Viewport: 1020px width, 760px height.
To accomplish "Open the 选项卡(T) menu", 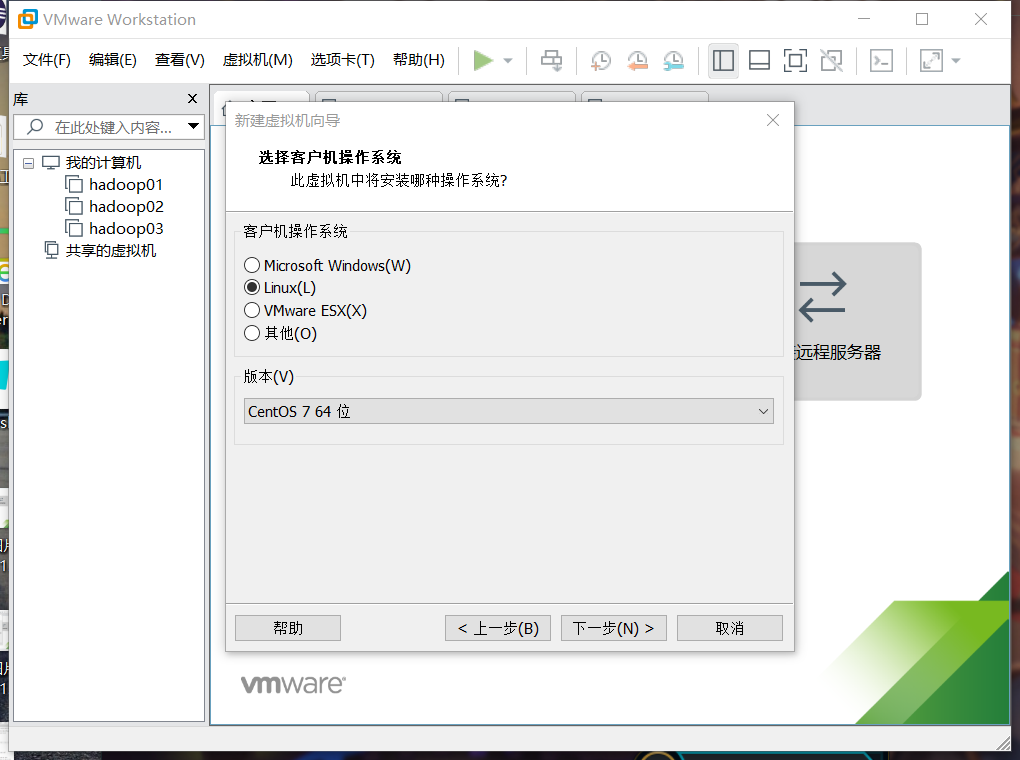I will point(342,60).
